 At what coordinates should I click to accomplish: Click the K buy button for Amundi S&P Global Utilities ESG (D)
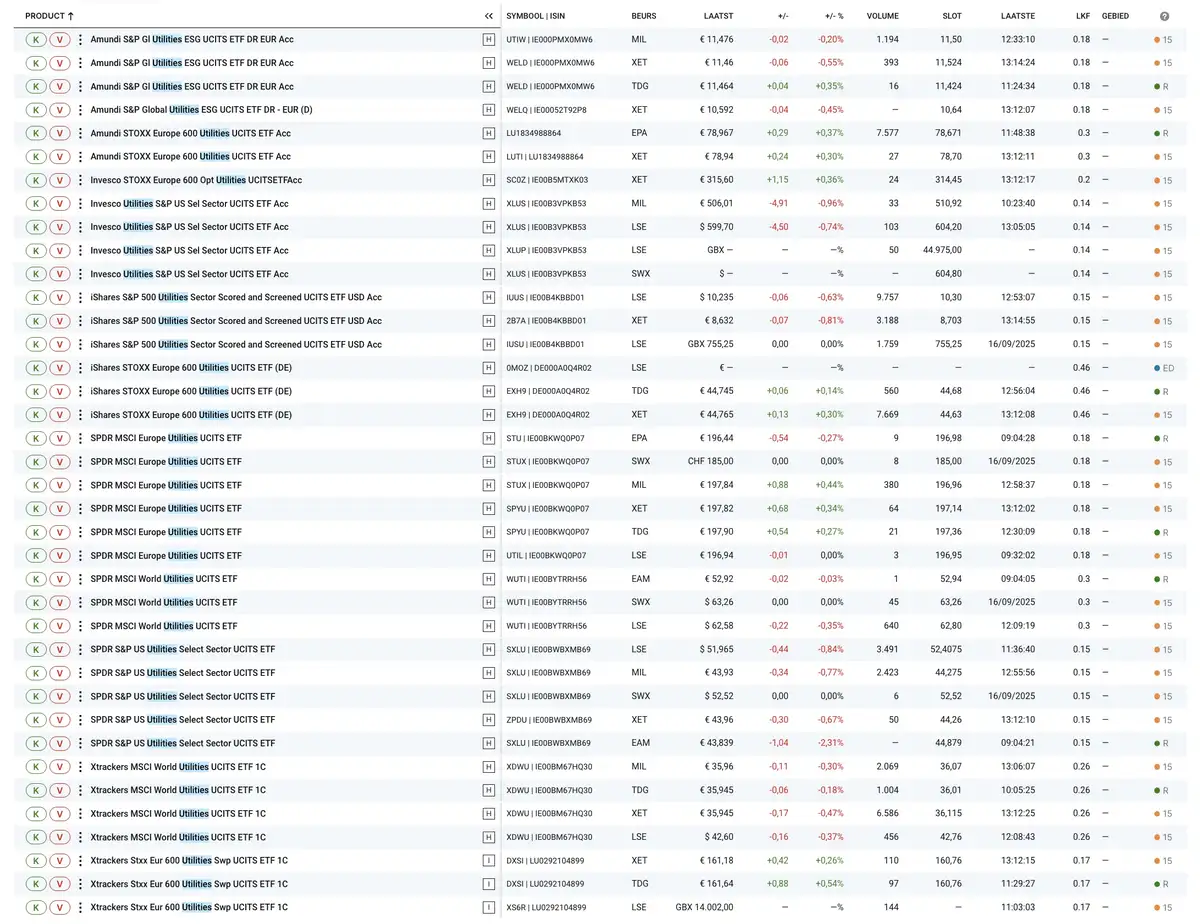click(x=36, y=110)
